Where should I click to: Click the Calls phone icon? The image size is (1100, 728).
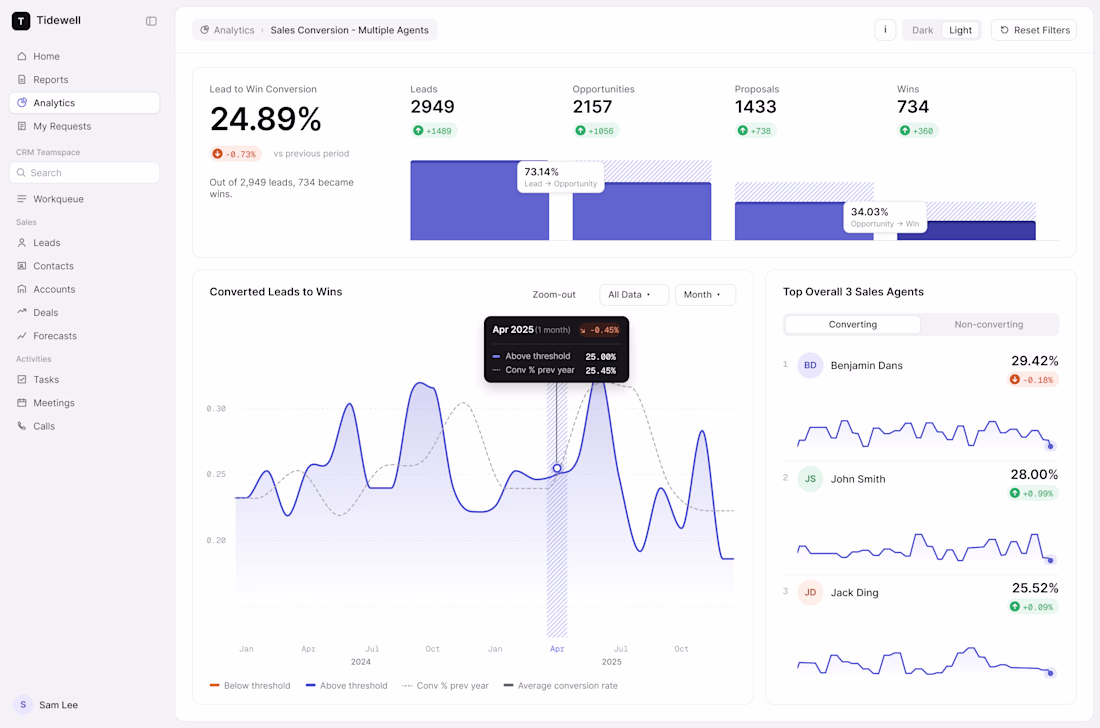coord(22,426)
